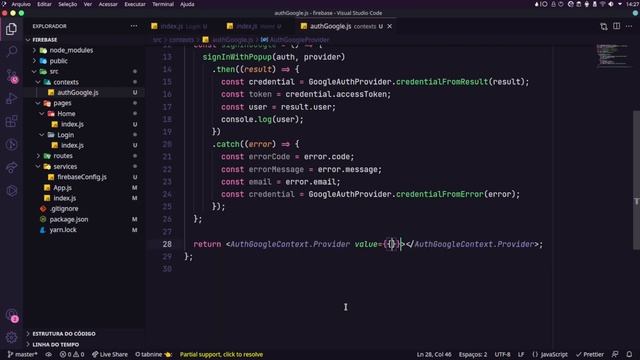Open the Seleção menu
The height and width of the screenshot is (360, 640).
point(68,4)
